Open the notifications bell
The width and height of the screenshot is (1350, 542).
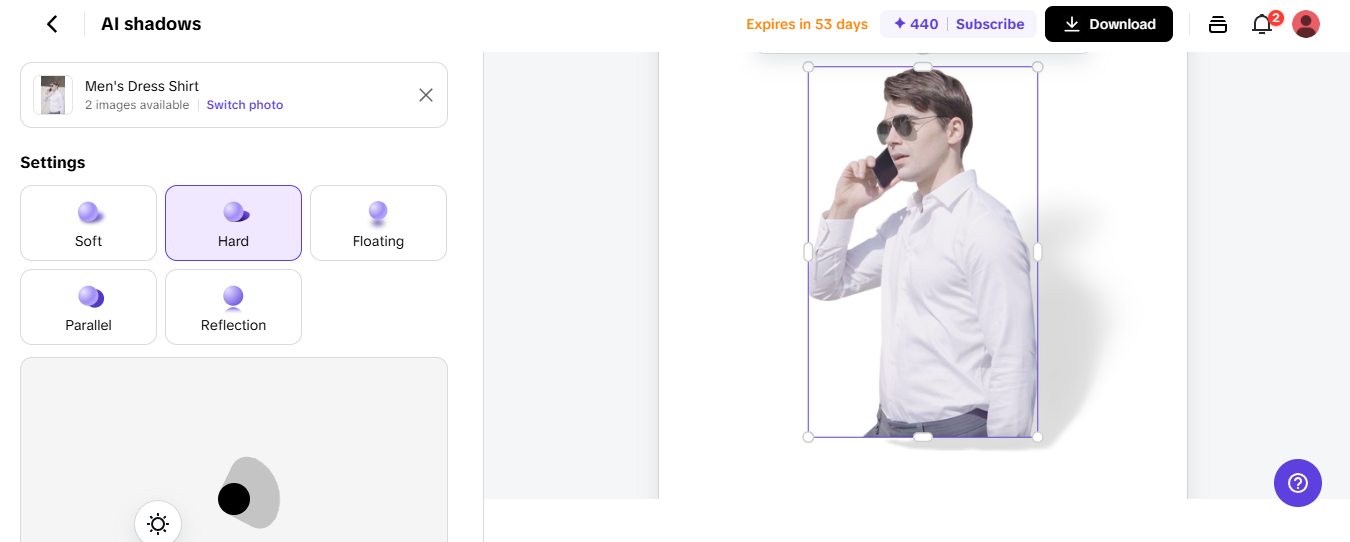click(1262, 25)
